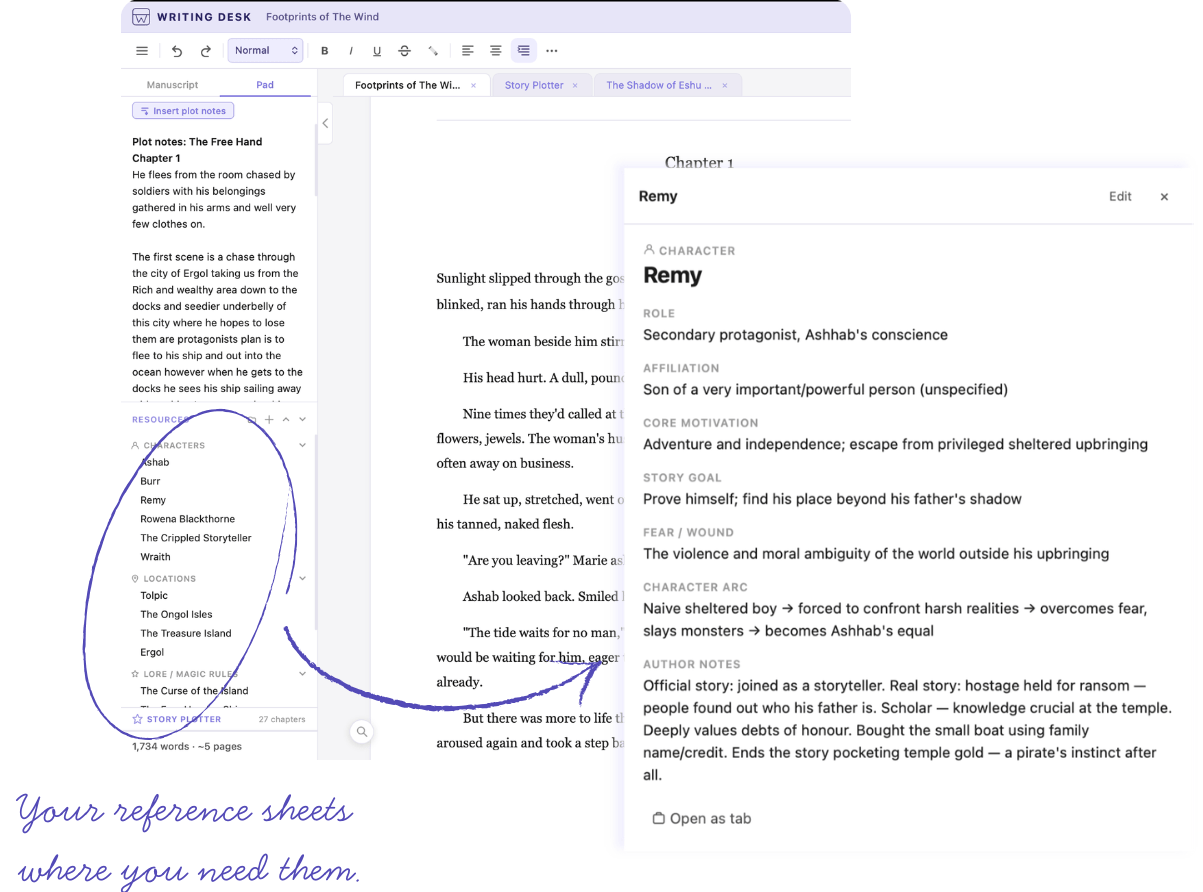
Task: Toggle bold formatting
Action: click(324, 51)
